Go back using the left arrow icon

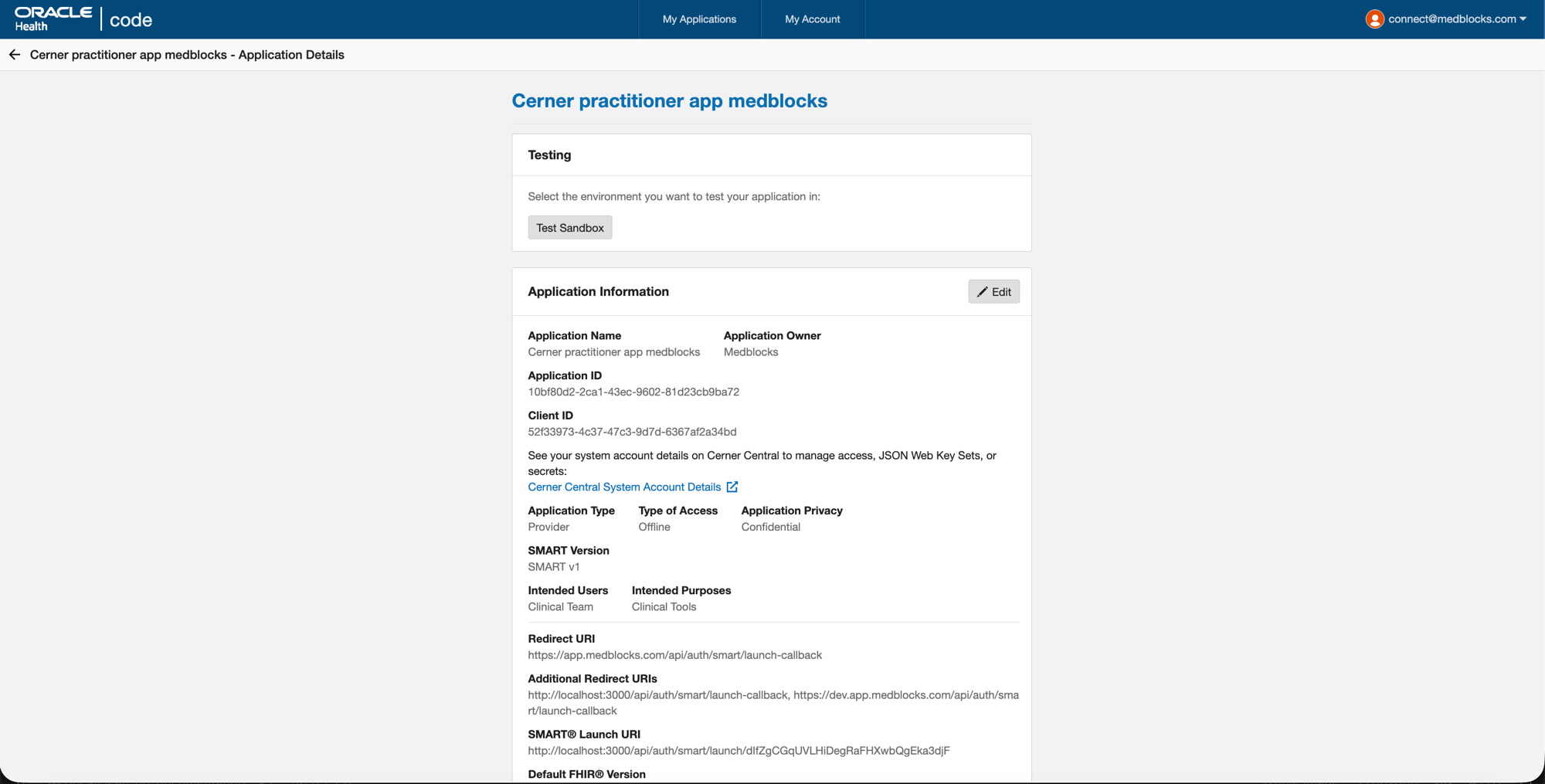click(x=15, y=55)
